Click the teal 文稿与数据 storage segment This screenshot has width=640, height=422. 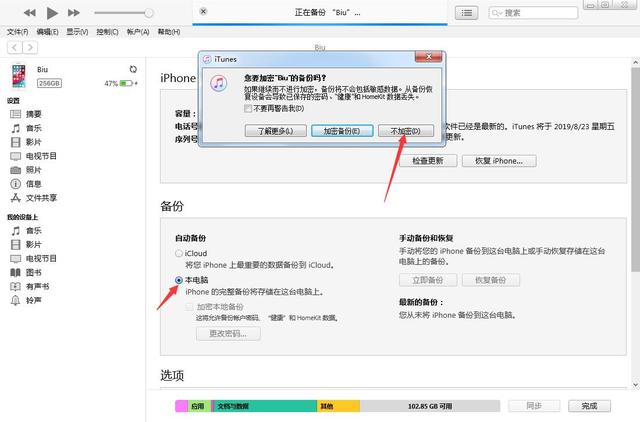pyautogui.click(x=265, y=406)
